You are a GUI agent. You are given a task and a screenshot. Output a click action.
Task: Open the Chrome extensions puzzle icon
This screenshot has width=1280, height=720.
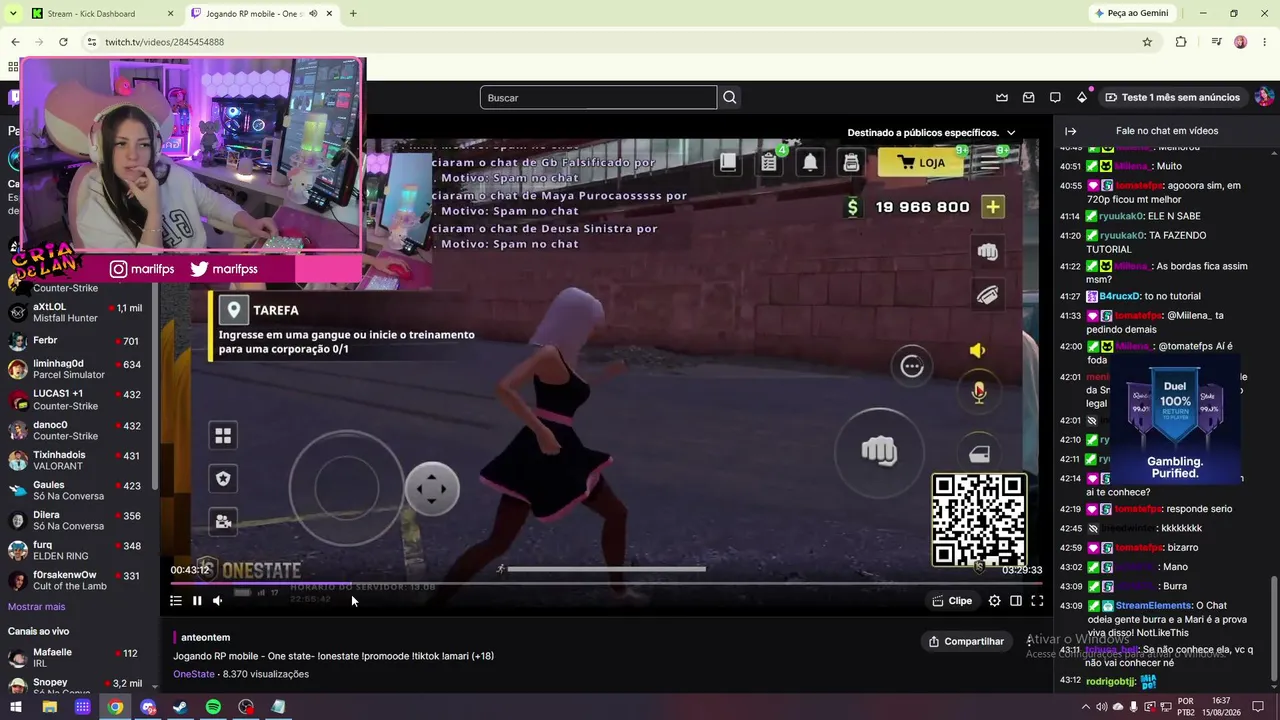[x=1181, y=42]
